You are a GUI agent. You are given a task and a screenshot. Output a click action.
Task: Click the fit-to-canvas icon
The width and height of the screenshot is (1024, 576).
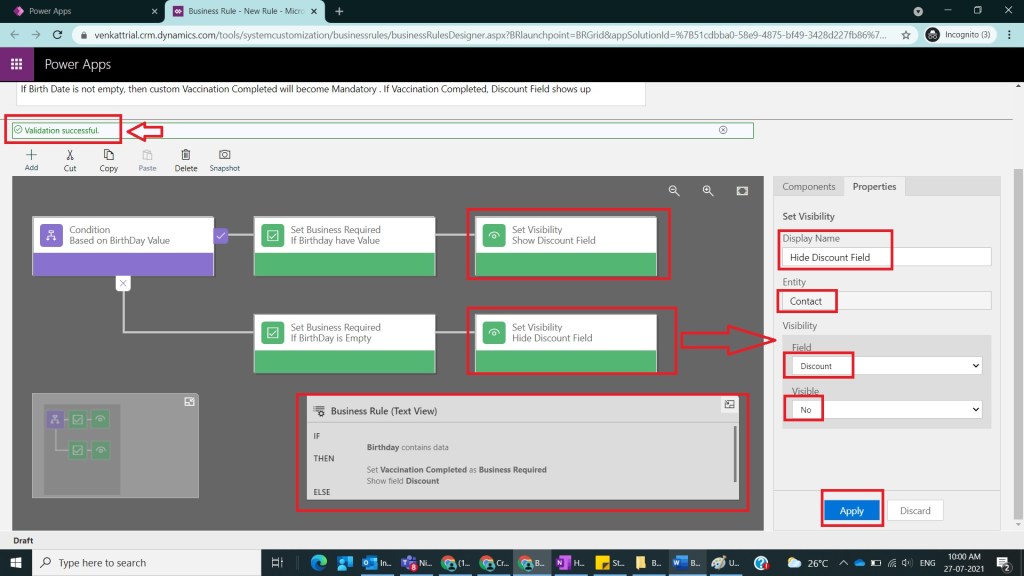[742, 191]
